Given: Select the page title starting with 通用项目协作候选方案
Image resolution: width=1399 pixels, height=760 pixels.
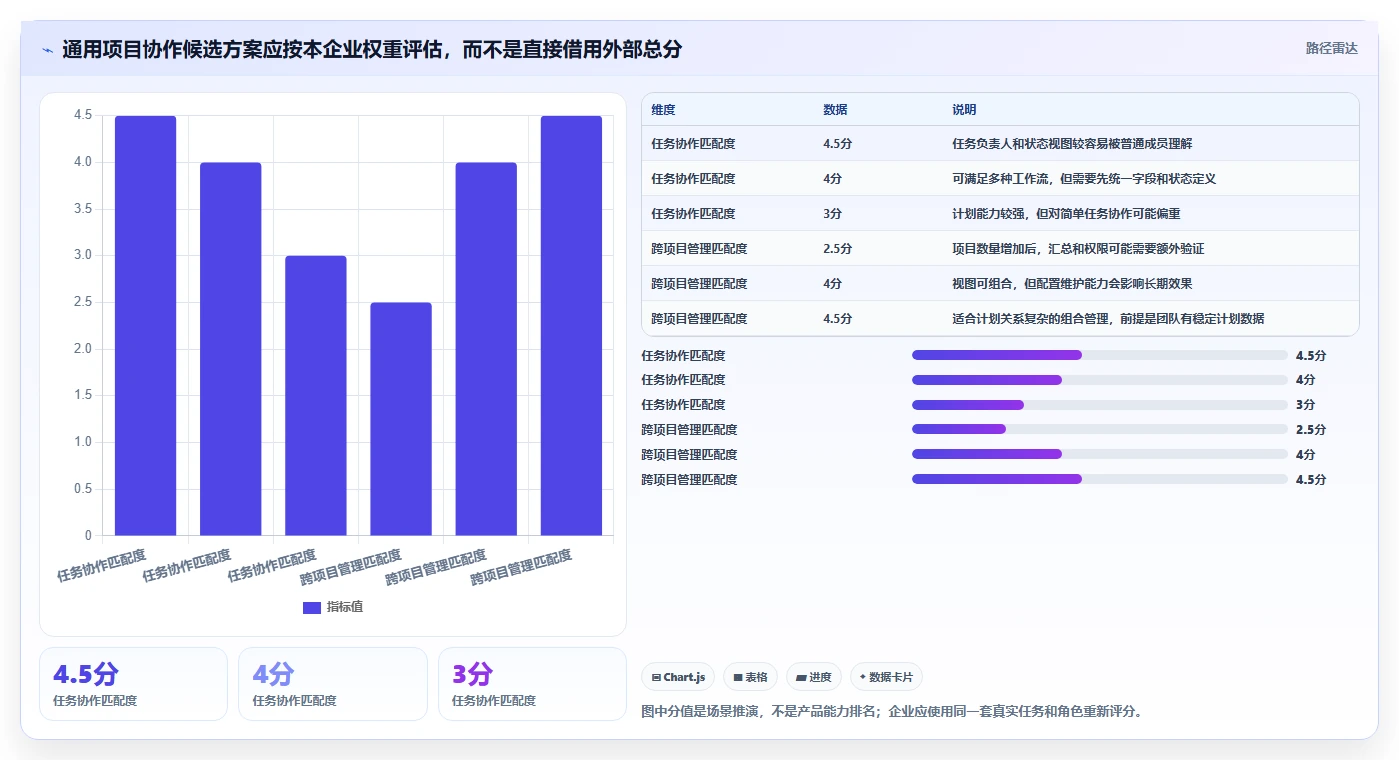Looking at the screenshot, I should tap(372, 49).
